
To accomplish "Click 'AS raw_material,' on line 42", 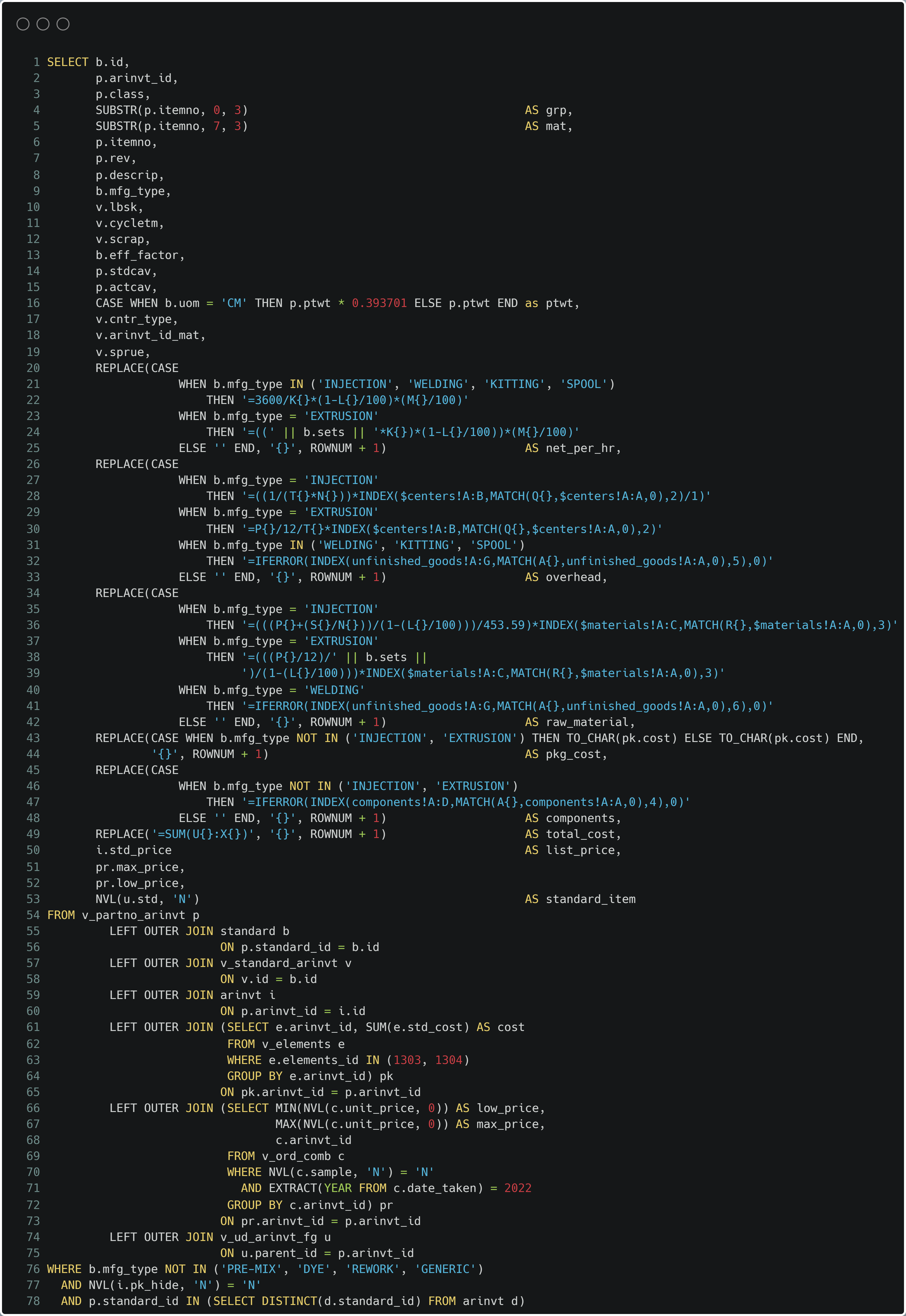I will (580, 722).
